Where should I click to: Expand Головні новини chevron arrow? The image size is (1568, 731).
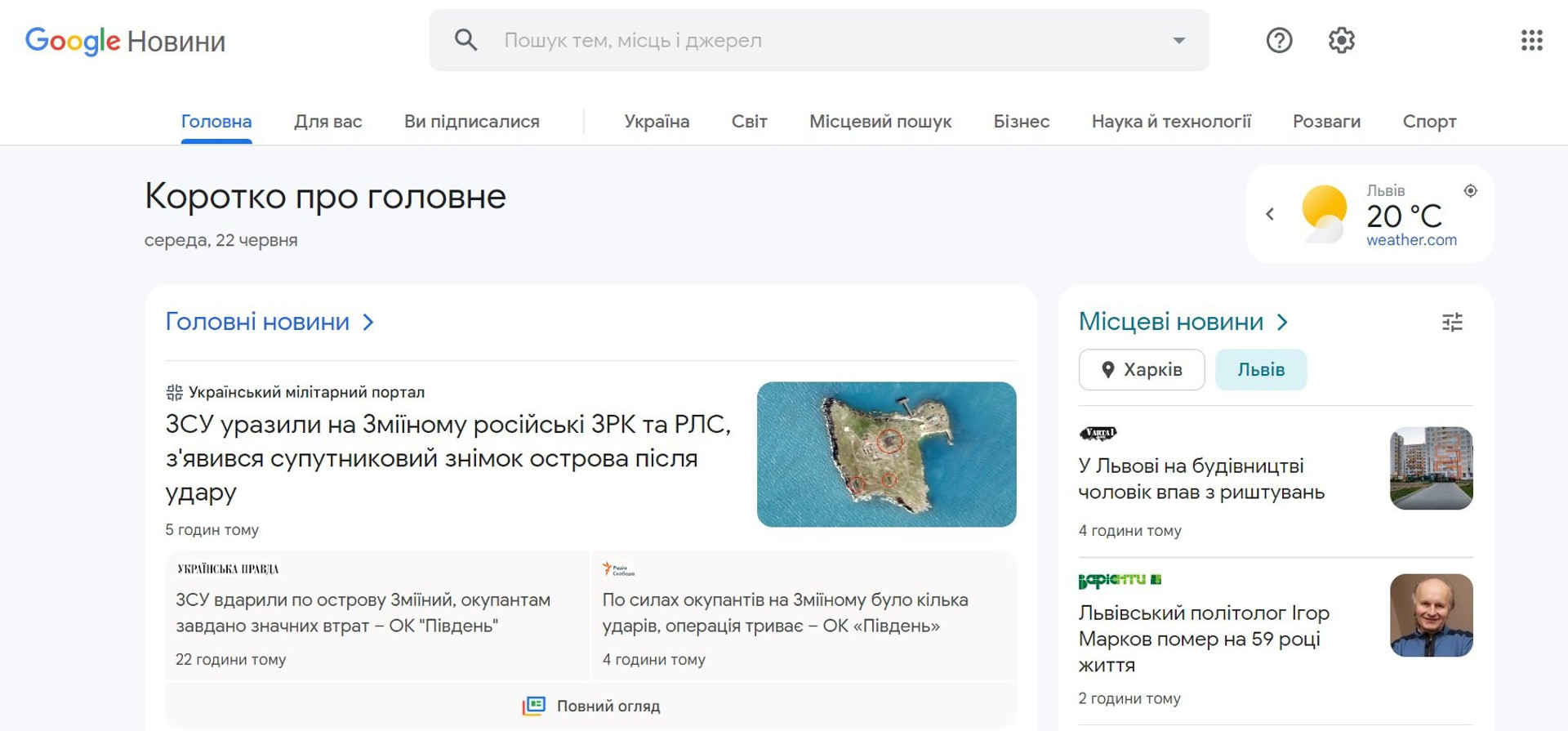click(x=368, y=323)
